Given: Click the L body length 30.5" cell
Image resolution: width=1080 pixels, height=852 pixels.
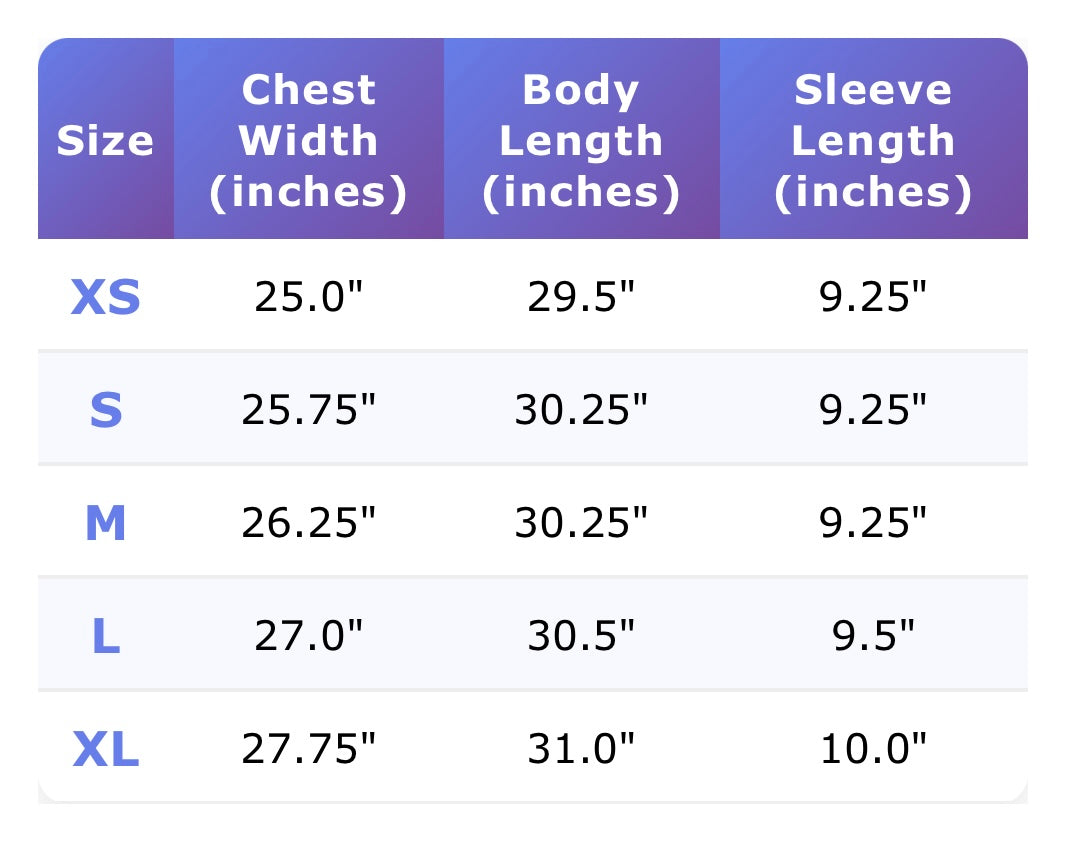Looking at the screenshot, I should (581, 636).
